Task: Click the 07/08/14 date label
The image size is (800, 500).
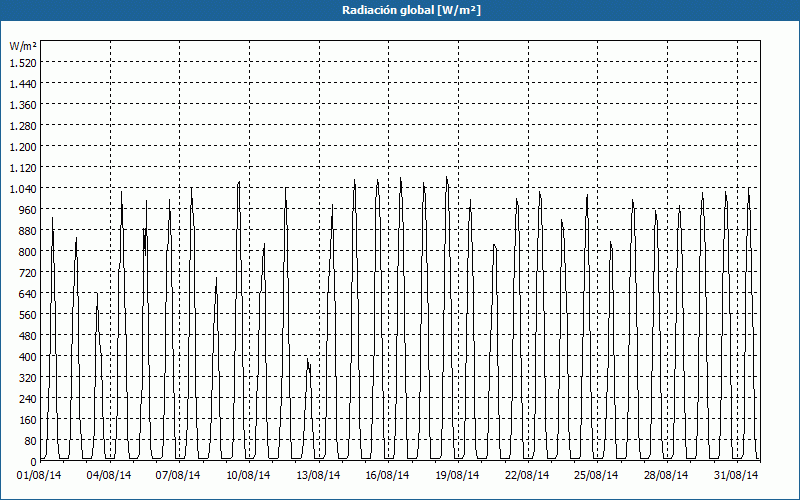Action: (178, 476)
